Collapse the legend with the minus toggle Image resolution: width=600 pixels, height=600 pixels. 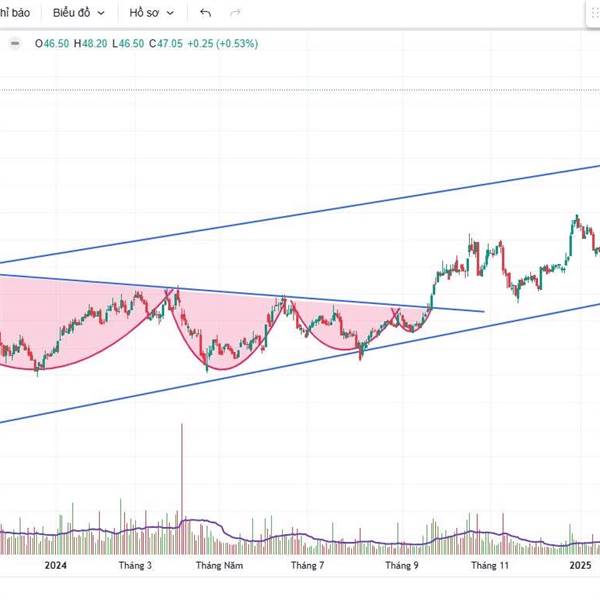pyautogui.click(x=15, y=44)
